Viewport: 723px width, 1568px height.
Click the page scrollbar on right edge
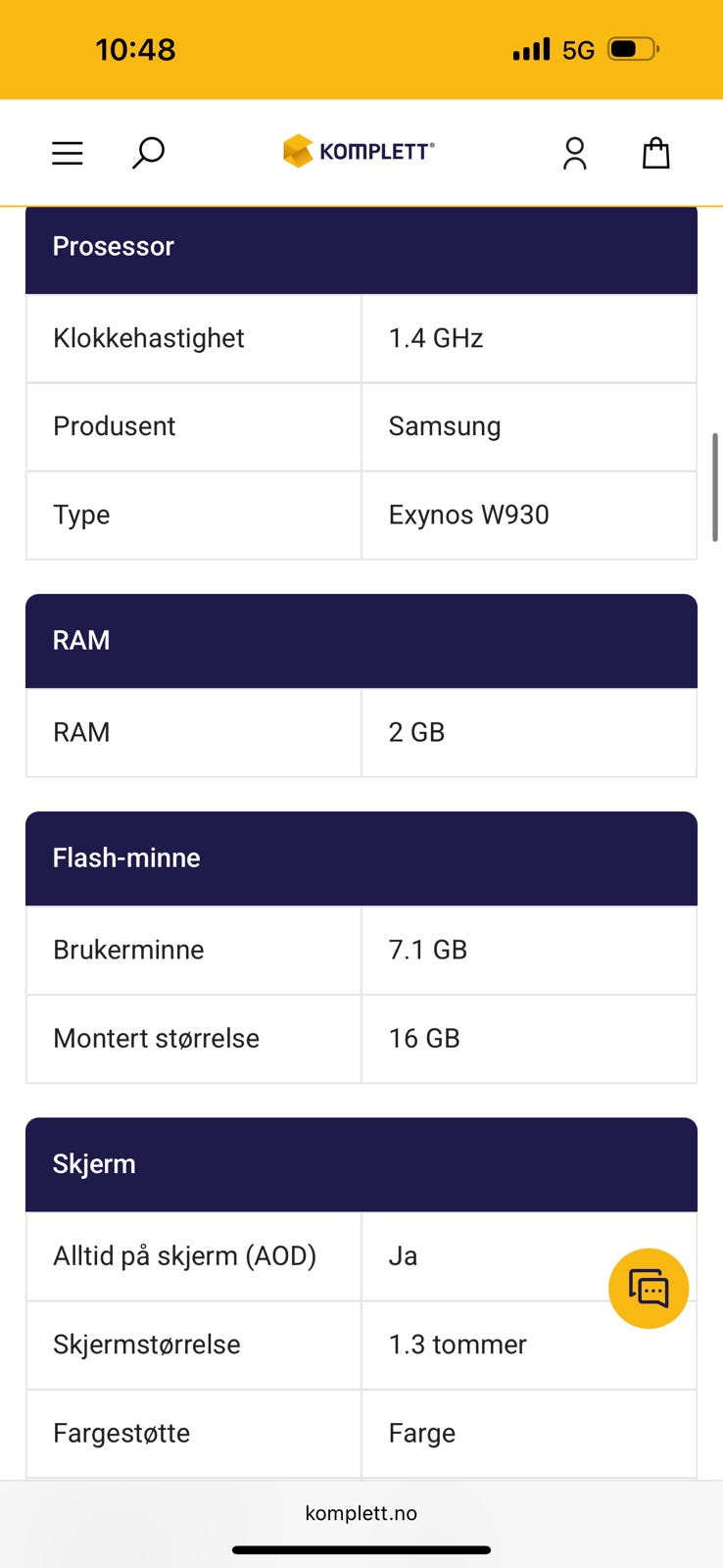point(715,486)
